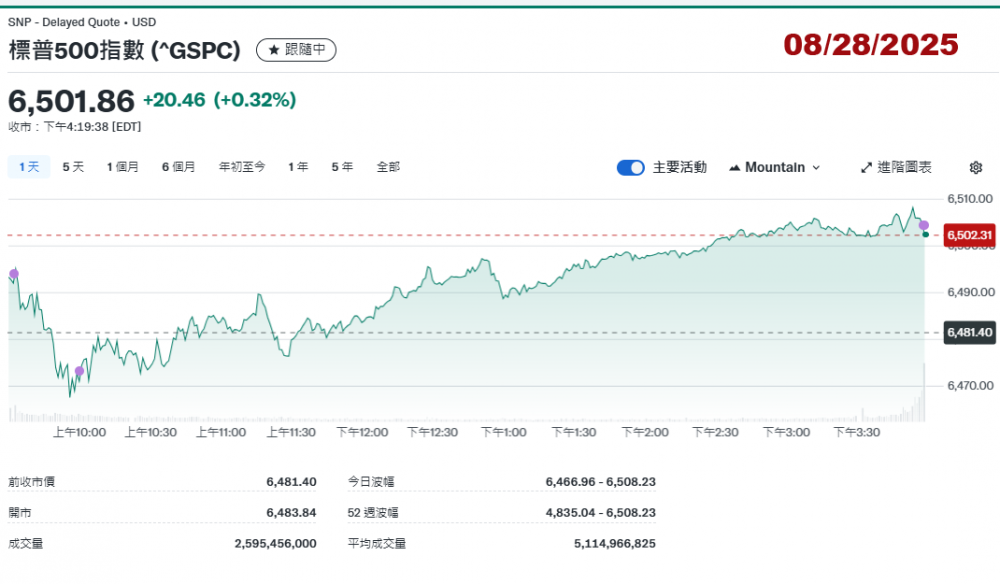
Task: Click the 6,502.31 current price label
Action: click(x=969, y=236)
